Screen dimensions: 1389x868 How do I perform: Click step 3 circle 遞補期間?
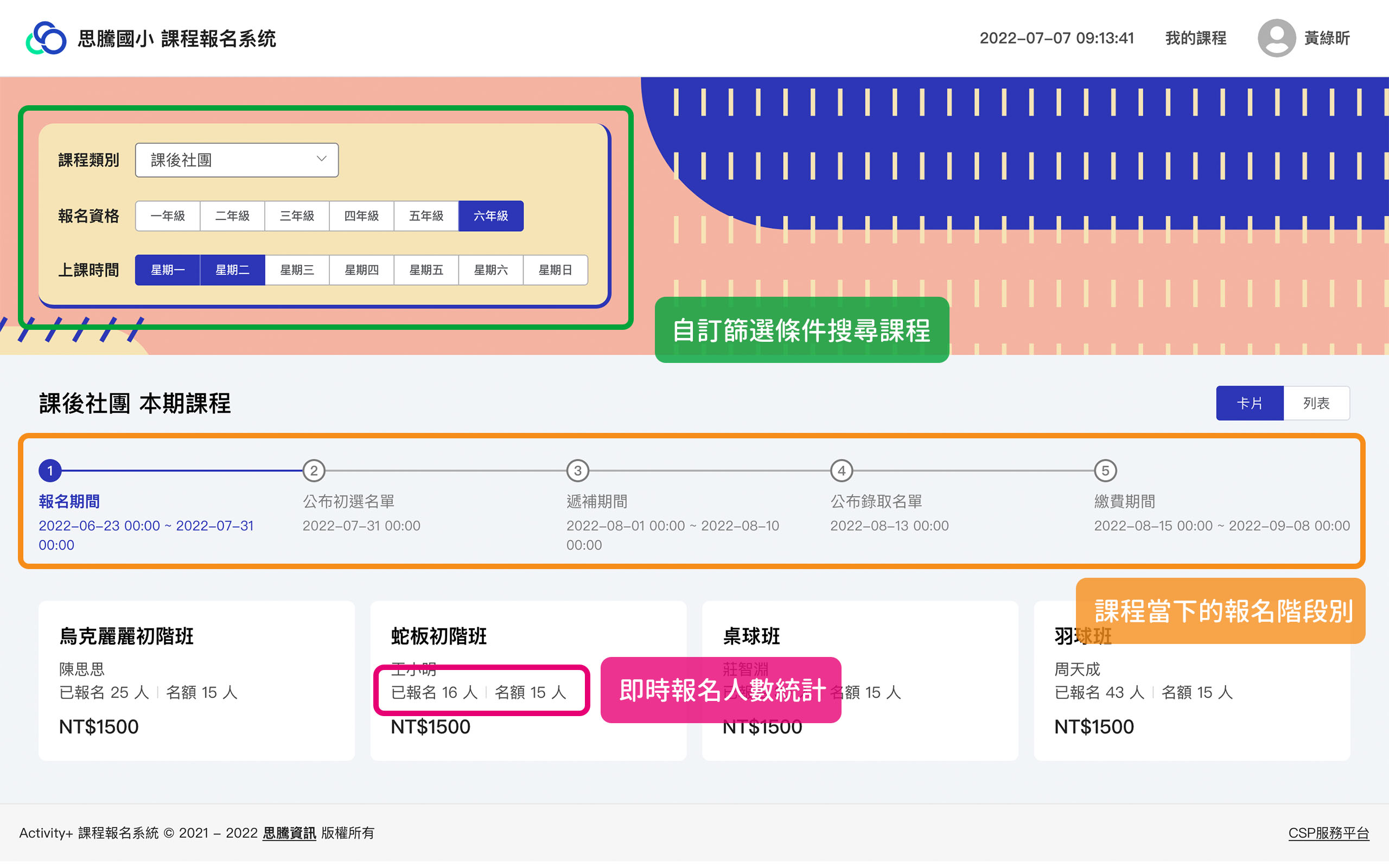[x=577, y=471]
